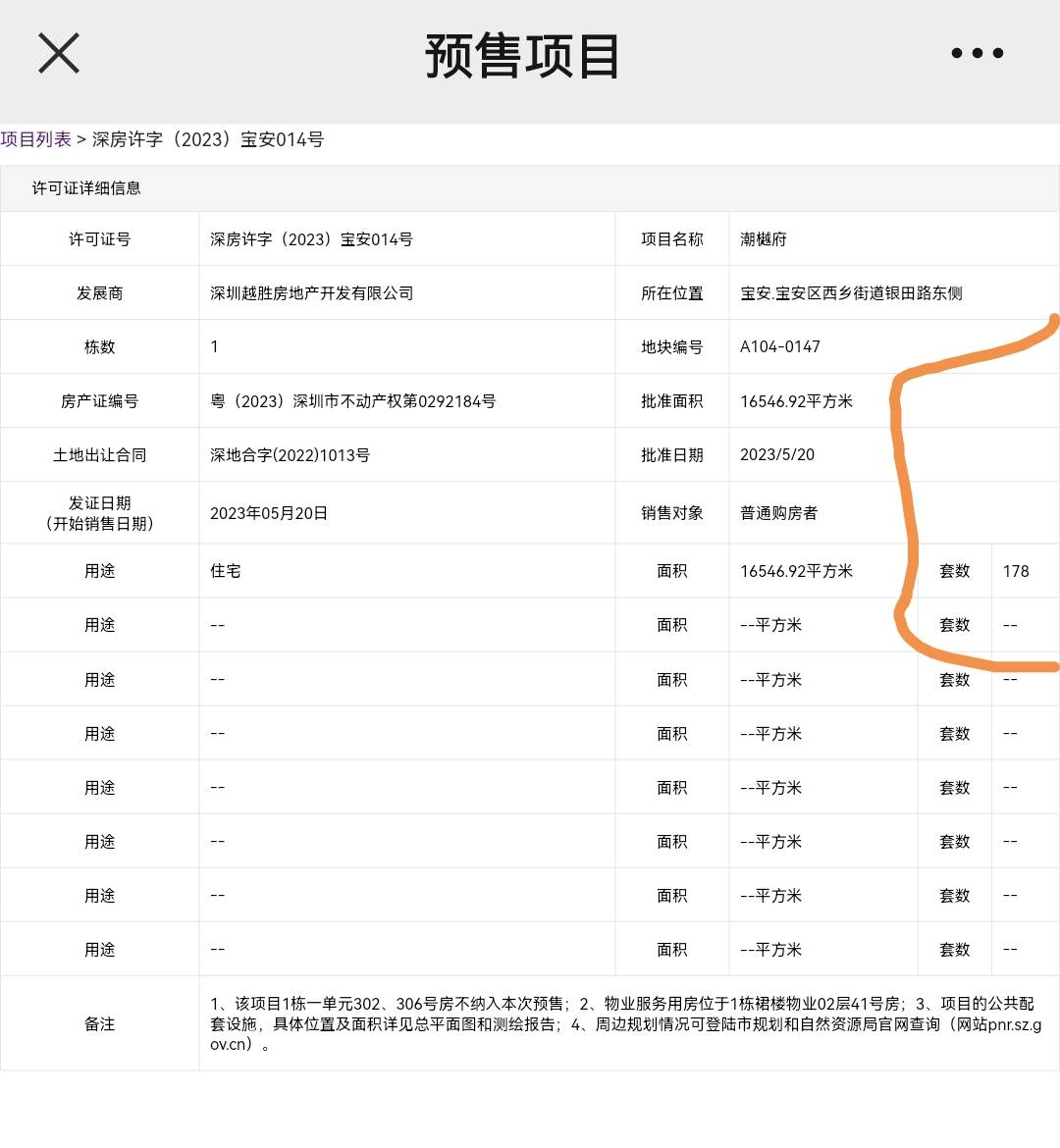Select the remarks paragraph starting 该项目1栋一单元302

pyautogui.click(x=626, y=1023)
